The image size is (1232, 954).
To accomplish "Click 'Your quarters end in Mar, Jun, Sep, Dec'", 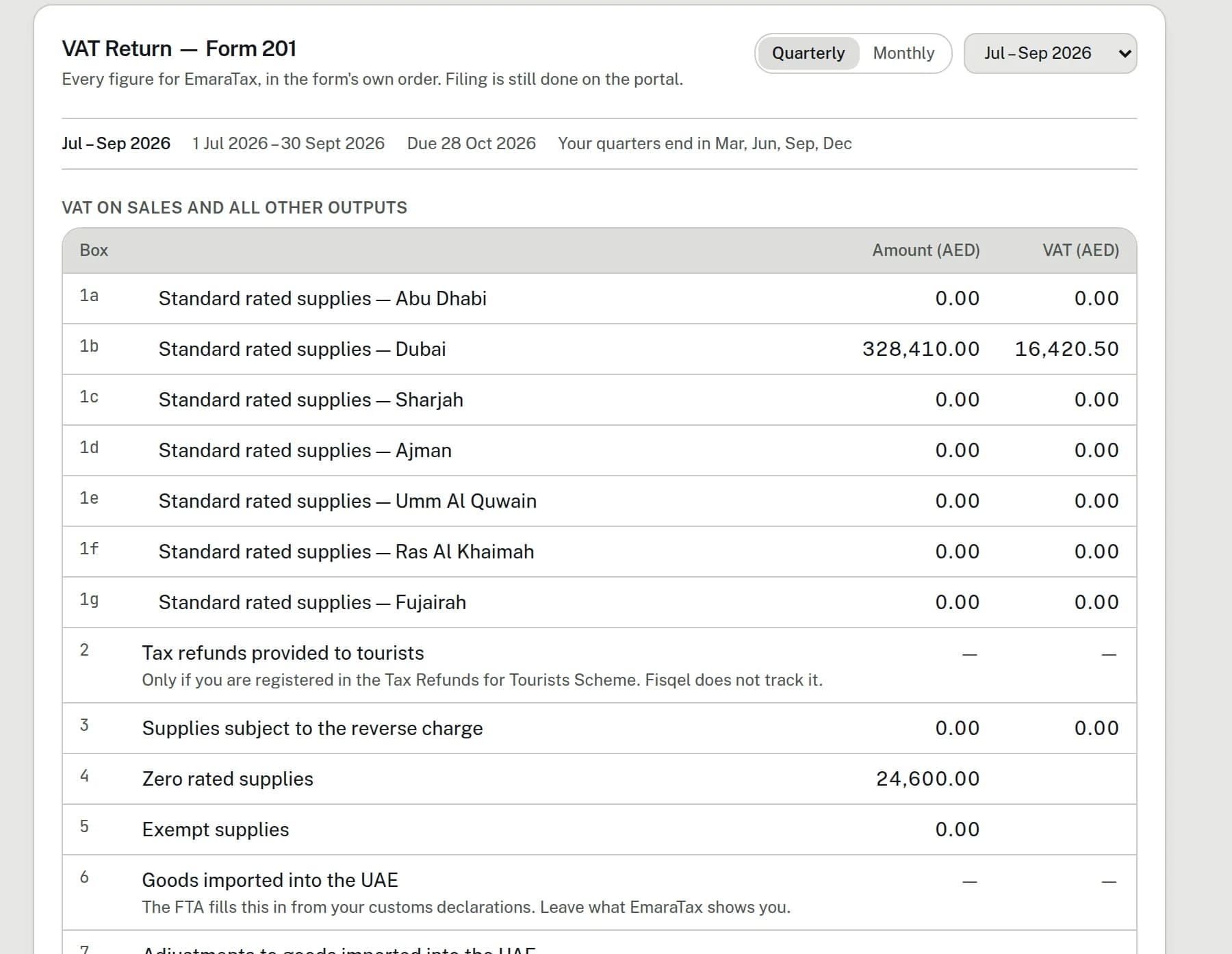I will [704, 144].
